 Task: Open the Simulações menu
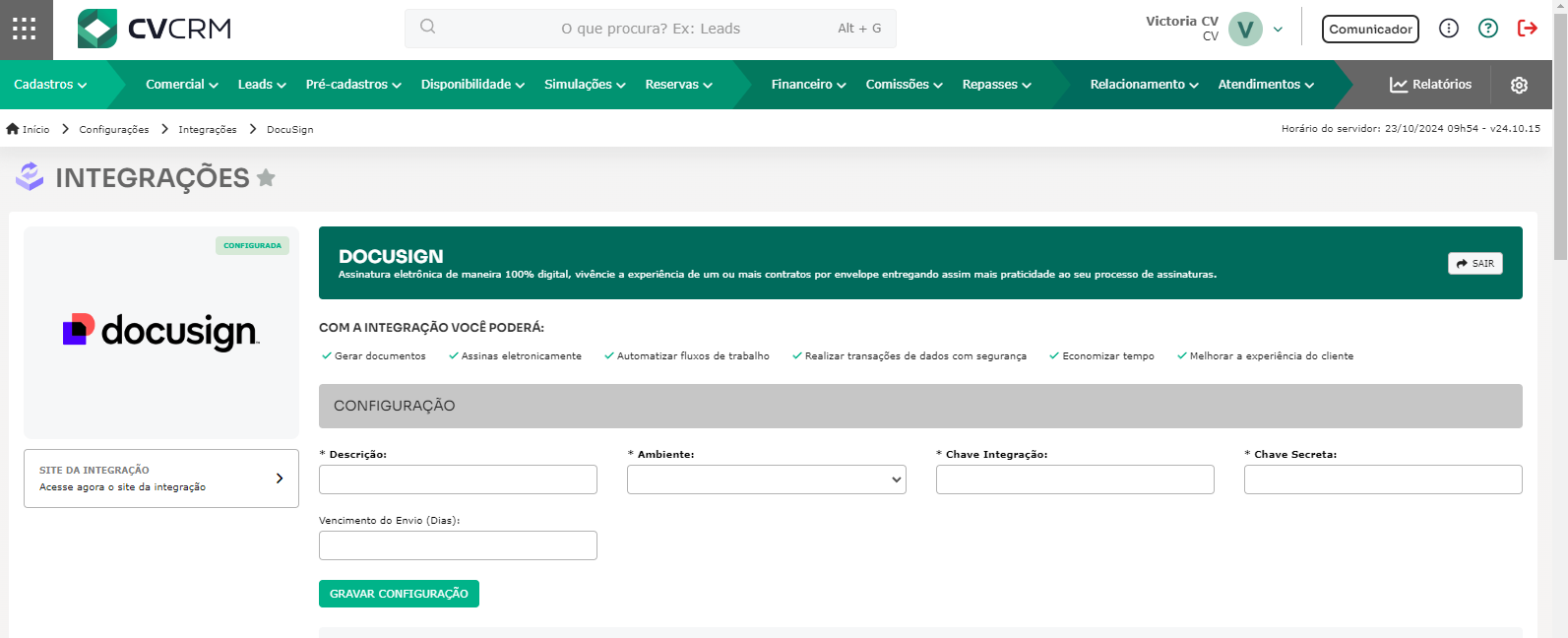pos(585,85)
